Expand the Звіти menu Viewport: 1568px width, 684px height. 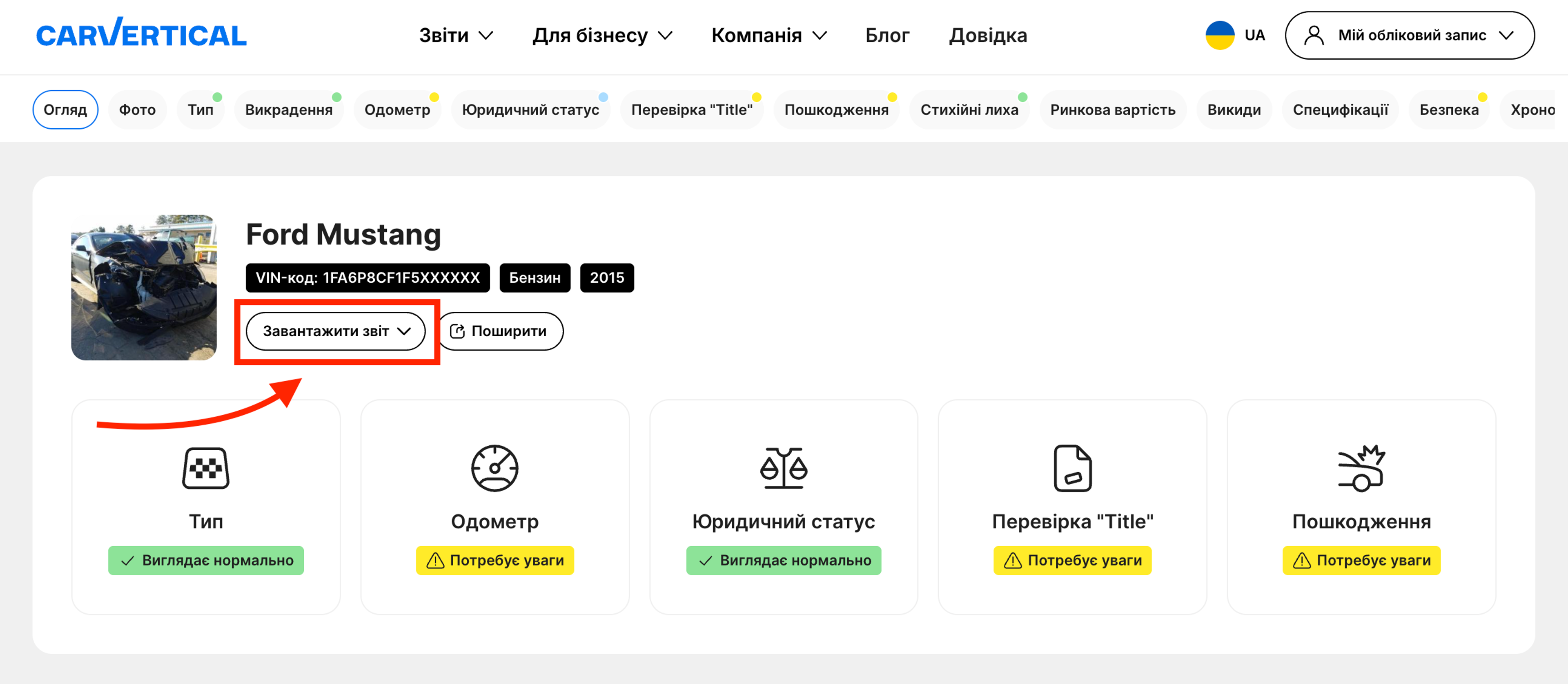456,35
